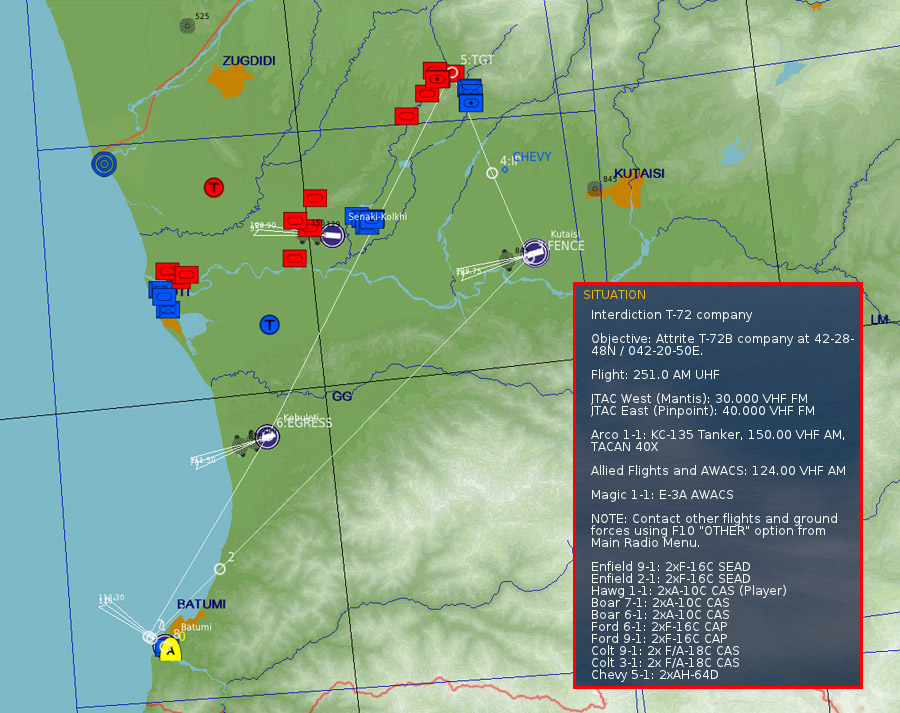Select the 4:IP waypoint circle
The width and height of the screenshot is (900, 713).
(x=492, y=173)
